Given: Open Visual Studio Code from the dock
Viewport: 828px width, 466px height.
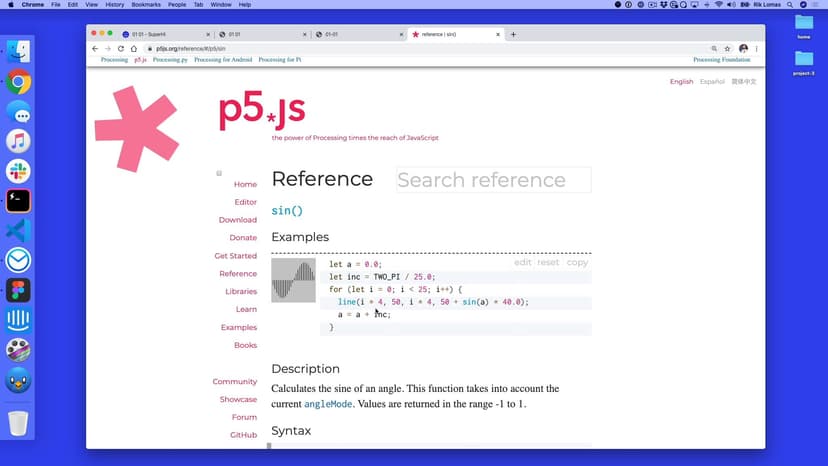Looking at the screenshot, I should click(18, 230).
